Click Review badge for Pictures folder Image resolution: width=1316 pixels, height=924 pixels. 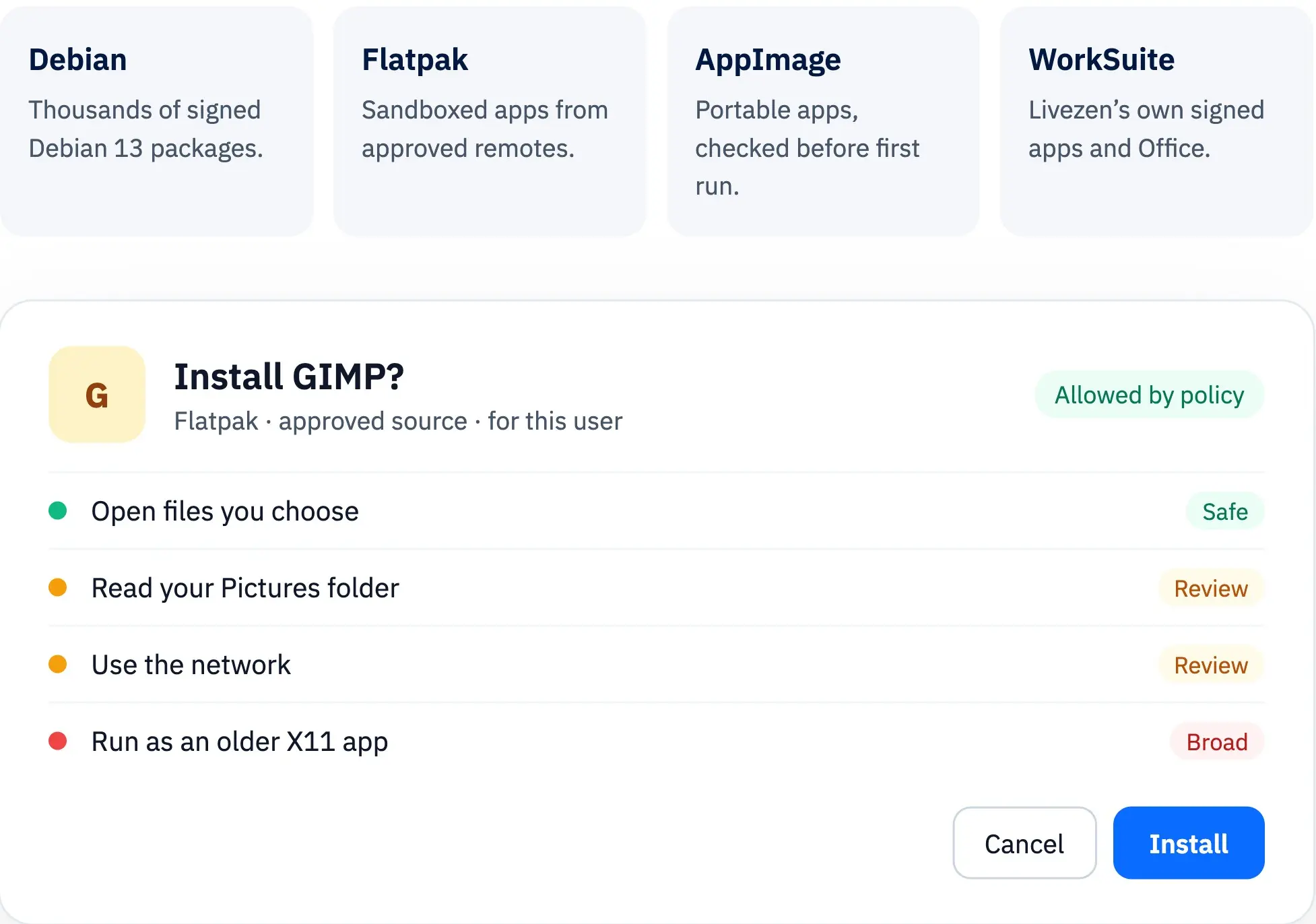tap(1211, 589)
